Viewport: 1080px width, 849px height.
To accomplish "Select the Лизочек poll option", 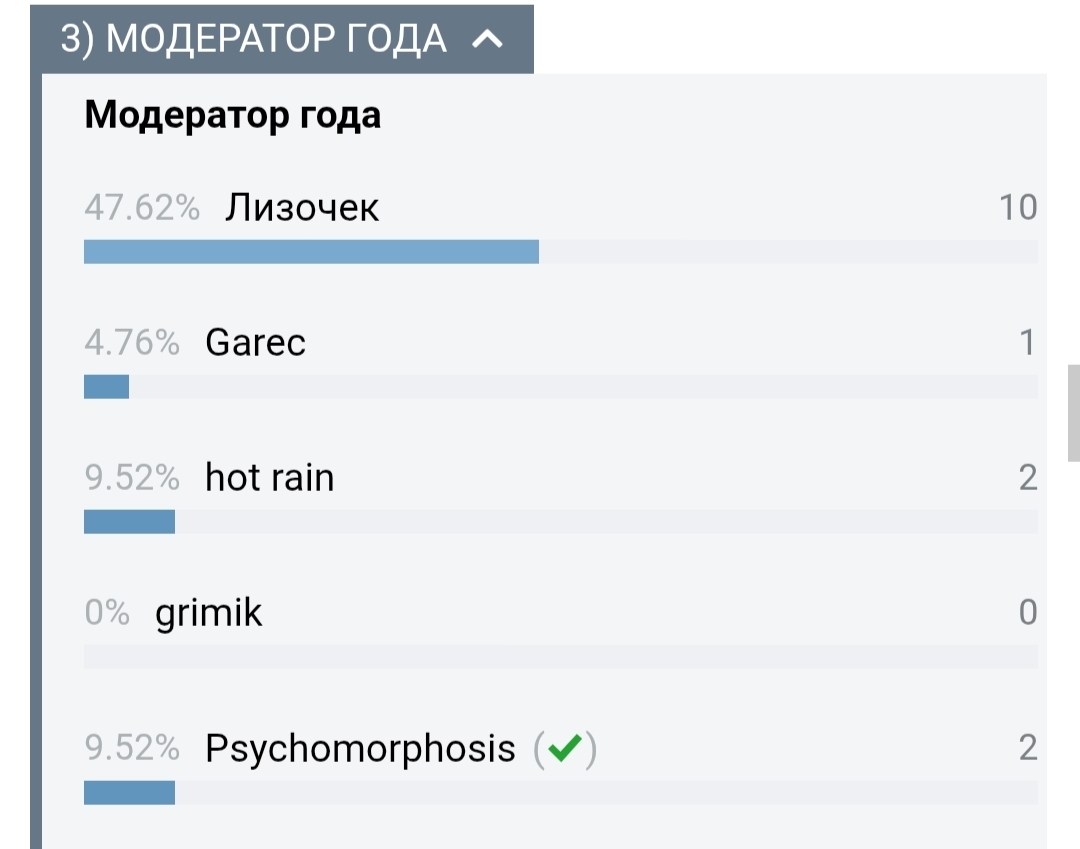I will 302,208.
